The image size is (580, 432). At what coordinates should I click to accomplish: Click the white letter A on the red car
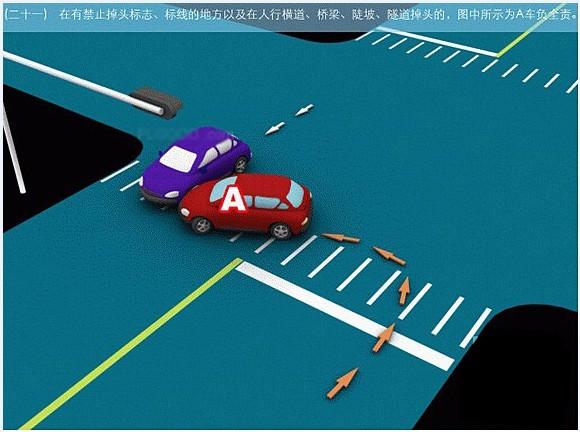[233, 199]
